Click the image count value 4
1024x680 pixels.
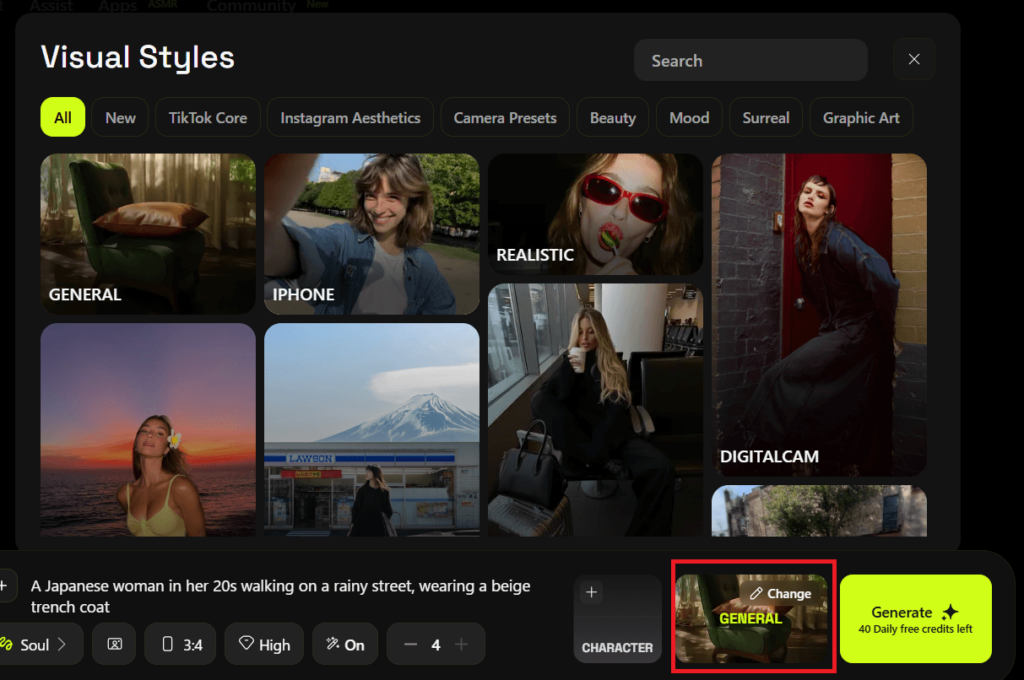[436, 645]
